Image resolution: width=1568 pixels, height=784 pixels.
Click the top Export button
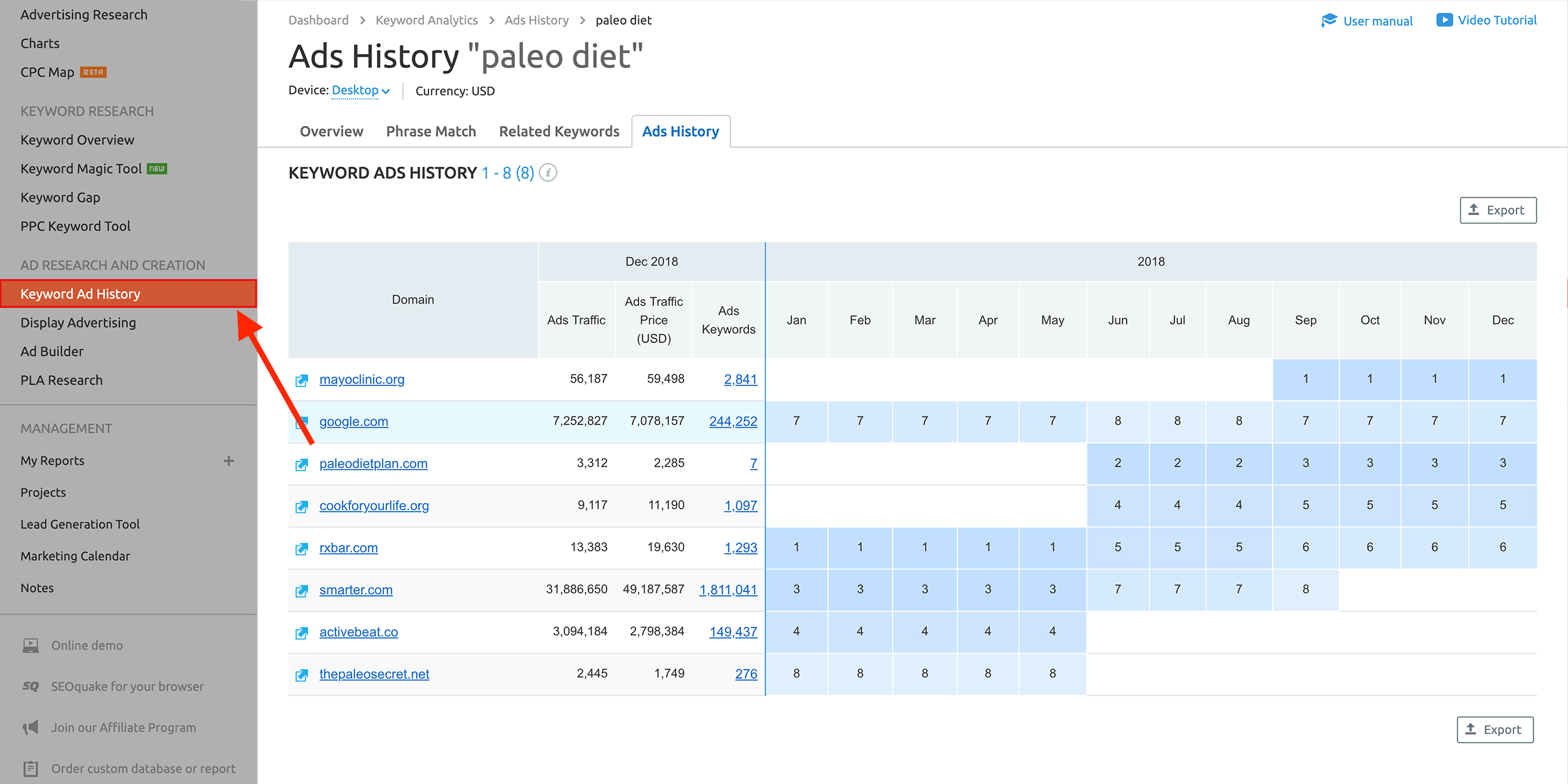(x=1498, y=210)
